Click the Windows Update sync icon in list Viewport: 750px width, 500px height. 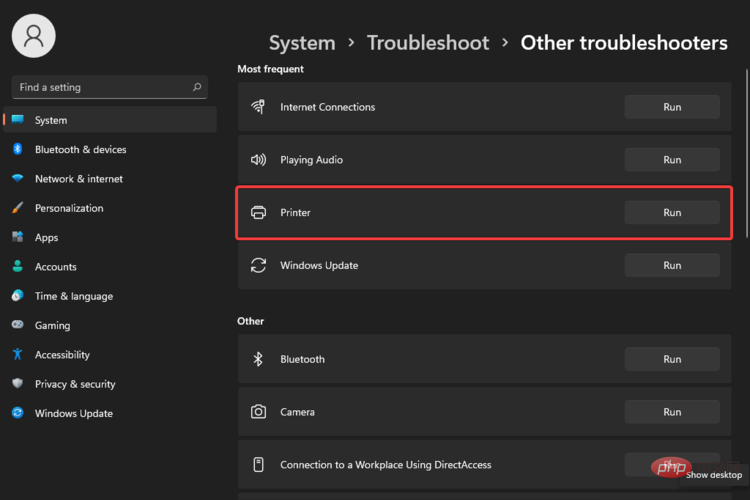click(258, 266)
